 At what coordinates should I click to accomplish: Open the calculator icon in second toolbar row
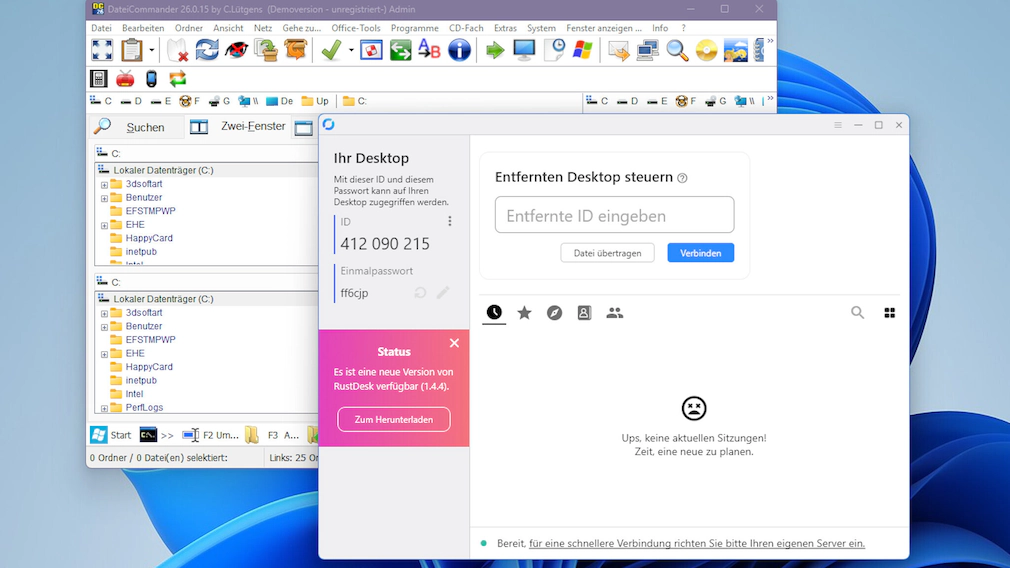point(99,79)
